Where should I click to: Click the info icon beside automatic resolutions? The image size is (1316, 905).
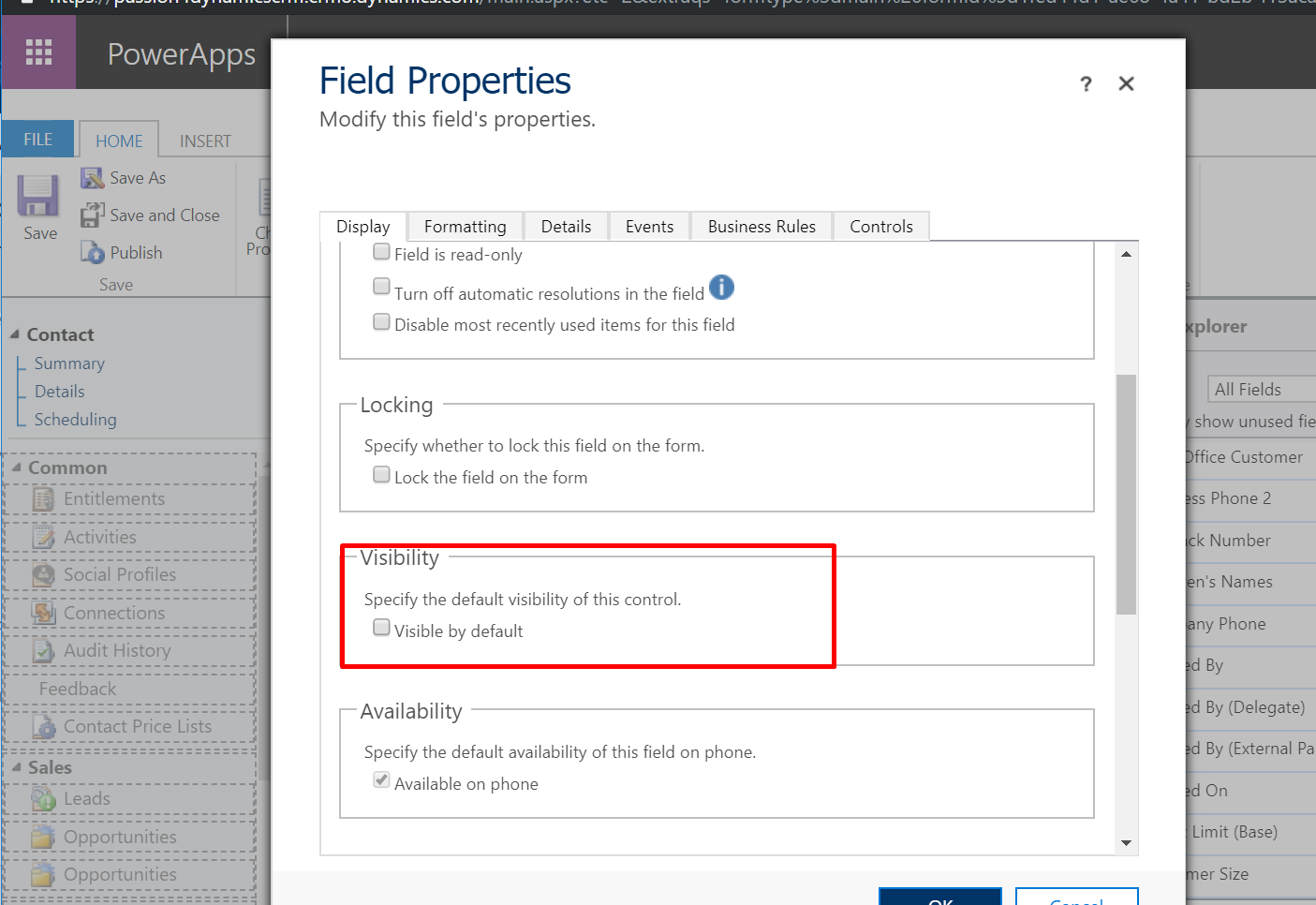(721, 288)
